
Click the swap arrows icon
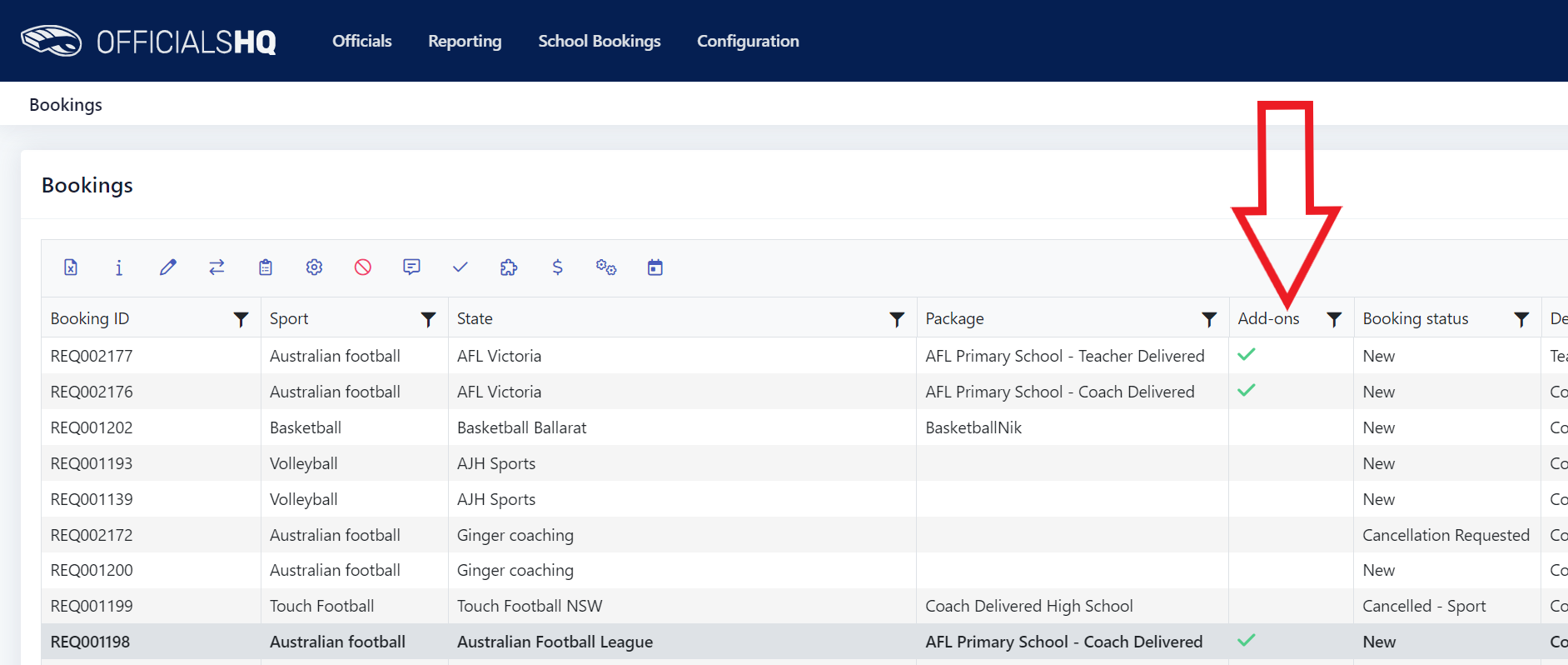tap(217, 267)
